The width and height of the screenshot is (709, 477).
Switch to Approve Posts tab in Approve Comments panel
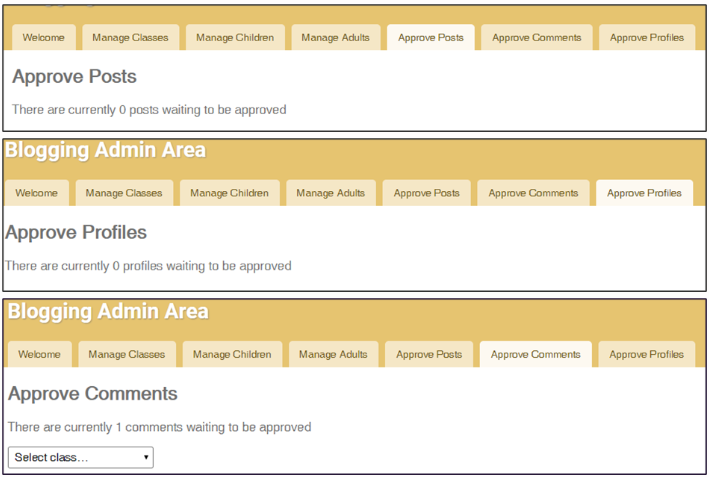point(429,354)
